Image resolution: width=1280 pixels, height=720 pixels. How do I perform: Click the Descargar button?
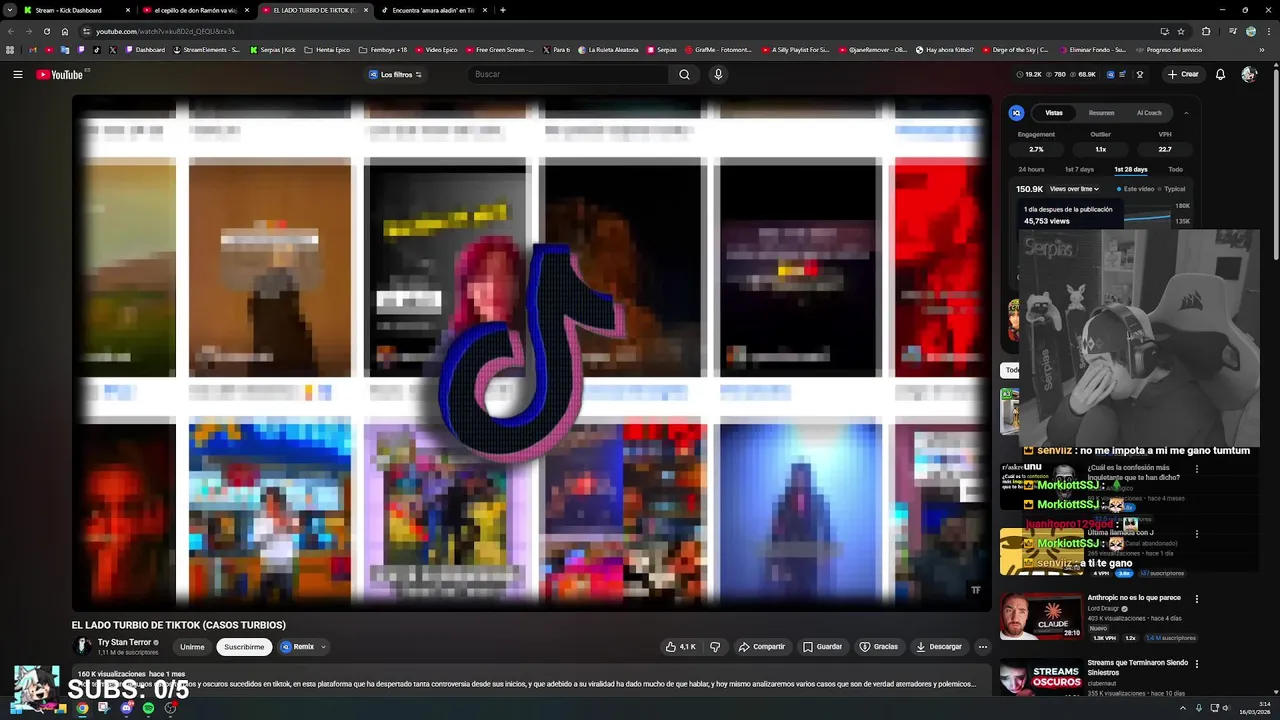[939, 647]
